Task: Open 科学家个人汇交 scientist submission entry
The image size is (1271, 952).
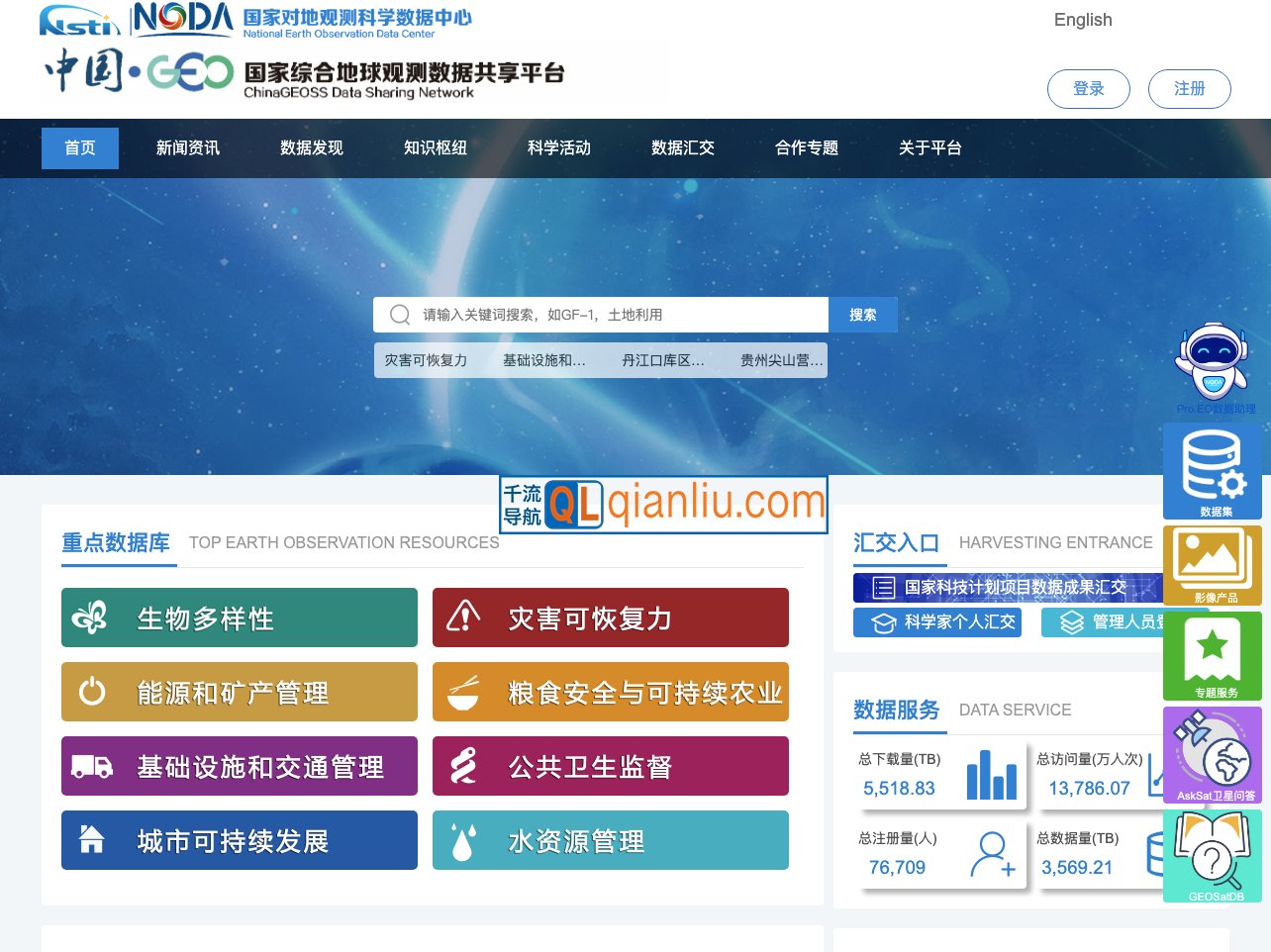Action: click(936, 622)
